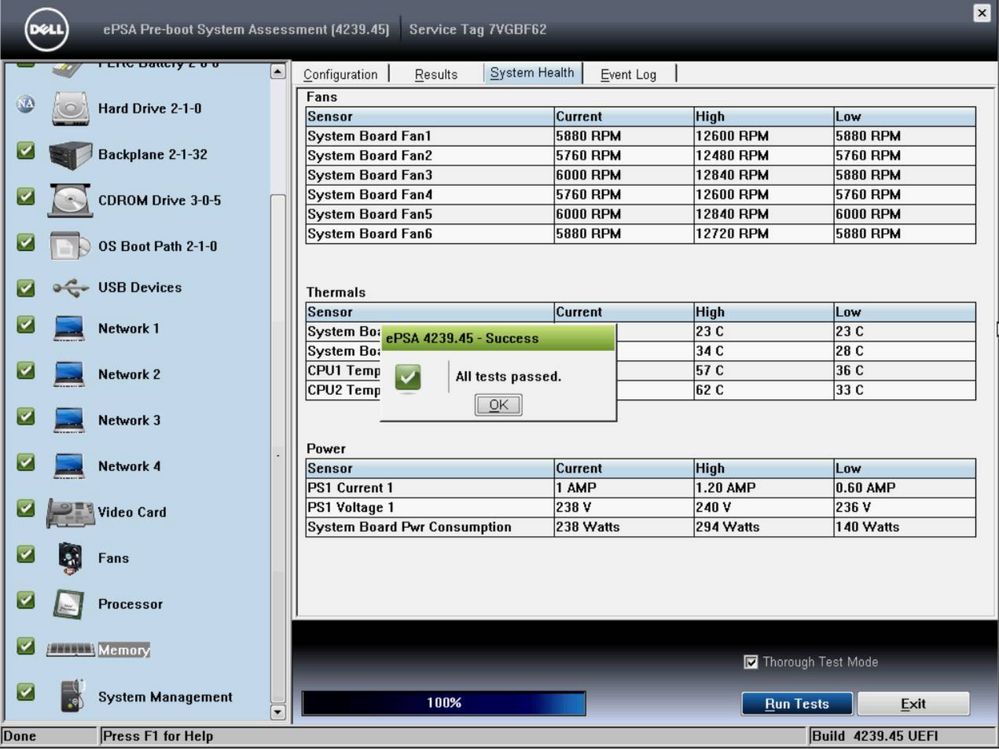Screen dimensions: 999x749
Task: Click the device list scroll-up arrow
Action: pos(278,71)
